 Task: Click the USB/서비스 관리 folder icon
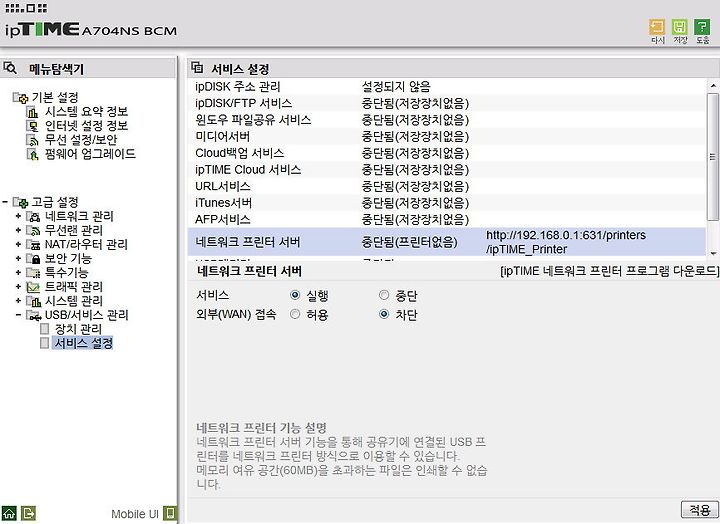(34, 316)
